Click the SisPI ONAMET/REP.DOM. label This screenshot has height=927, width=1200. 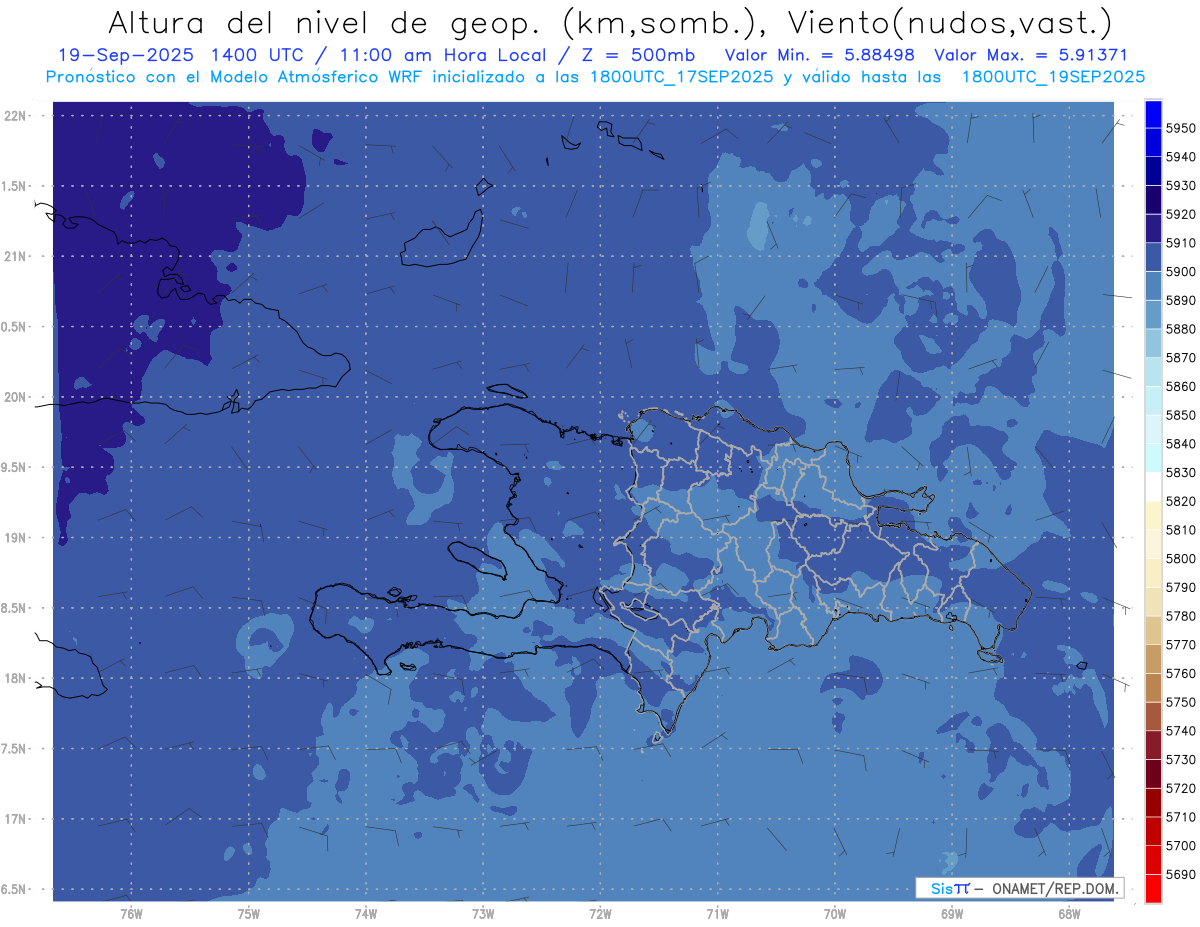[1019, 888]
